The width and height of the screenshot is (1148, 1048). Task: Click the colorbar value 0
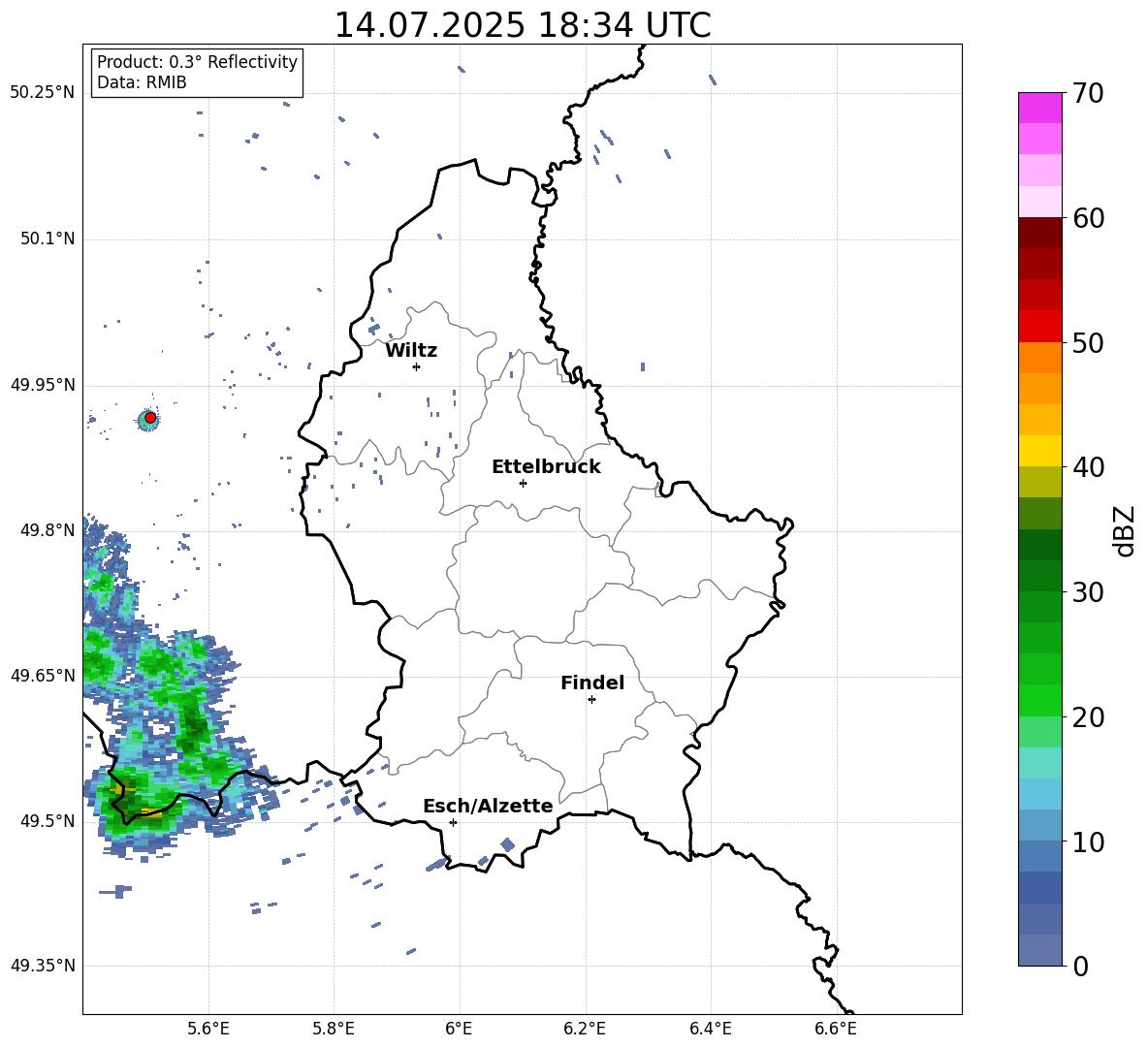1080,967
